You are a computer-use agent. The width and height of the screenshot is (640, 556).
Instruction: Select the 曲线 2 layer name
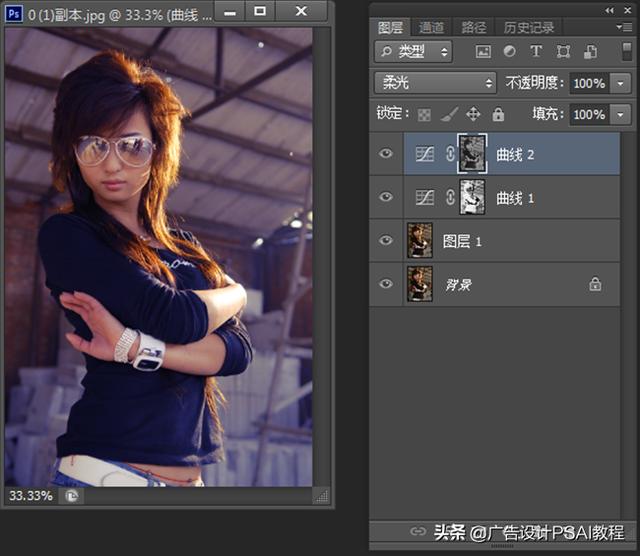(515, 155)
